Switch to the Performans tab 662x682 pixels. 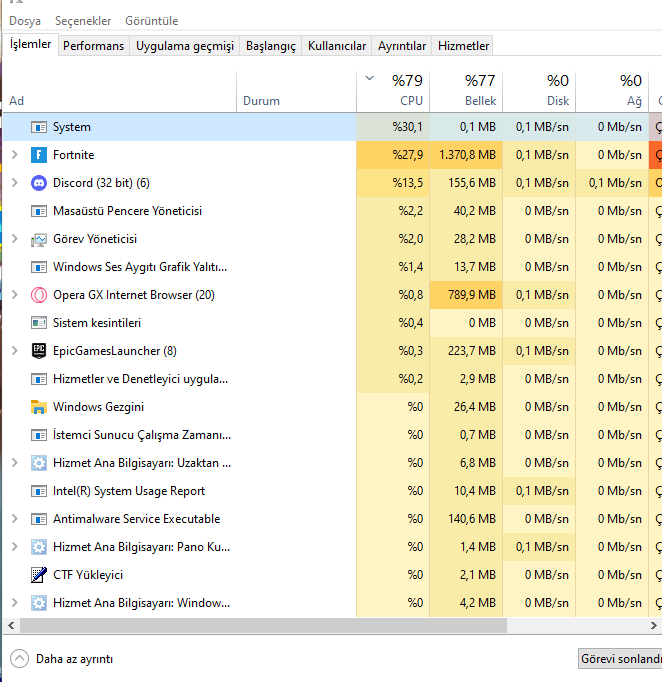point(94,46)
